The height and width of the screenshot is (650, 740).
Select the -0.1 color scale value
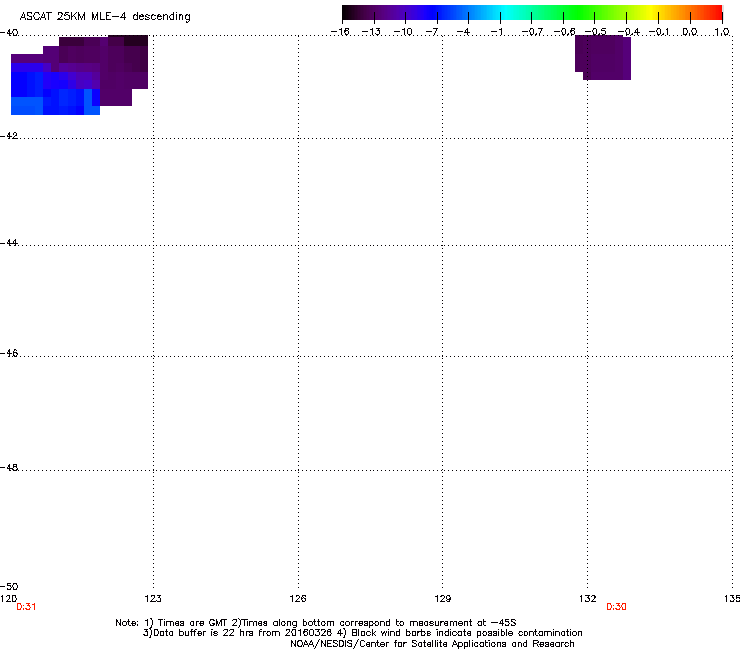[x=659, y=32]
